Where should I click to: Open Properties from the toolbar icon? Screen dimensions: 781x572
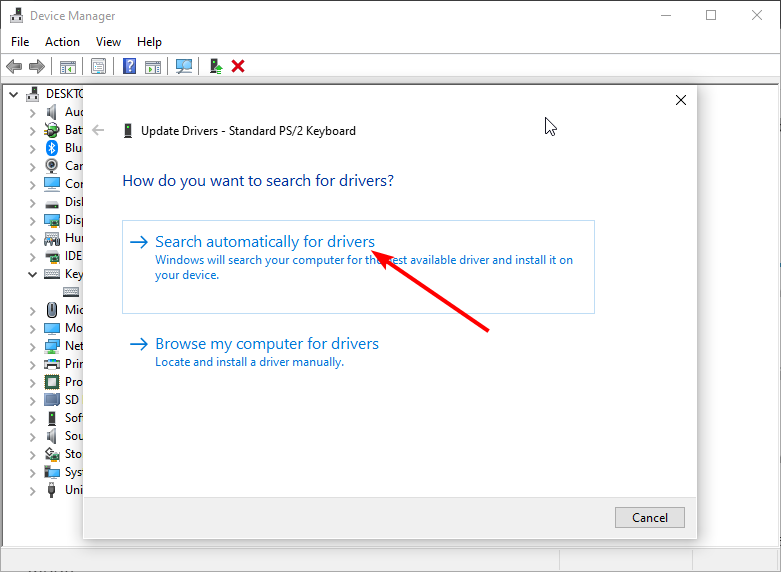(99, 66)
